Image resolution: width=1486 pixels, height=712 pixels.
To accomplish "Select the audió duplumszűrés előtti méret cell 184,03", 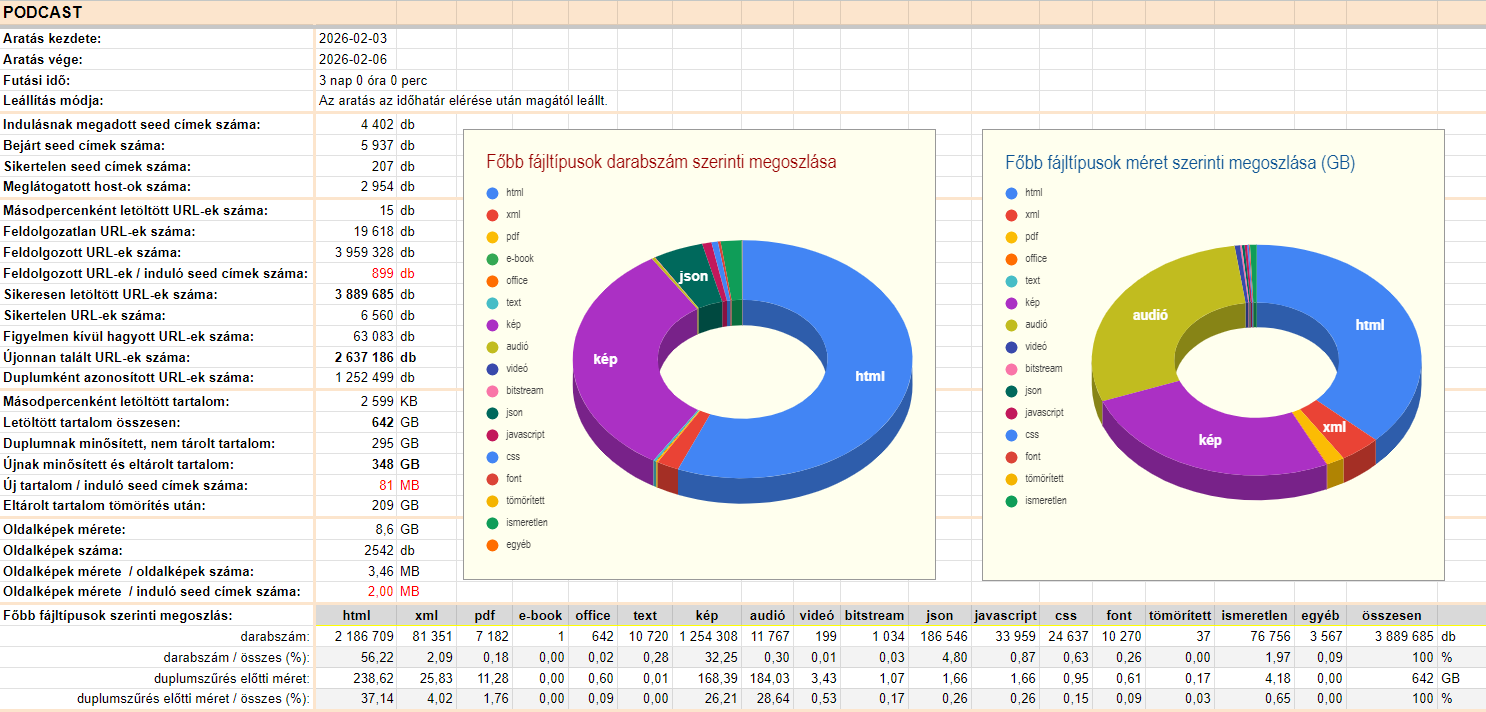I will pyautogui.click(x=767, y=677).
